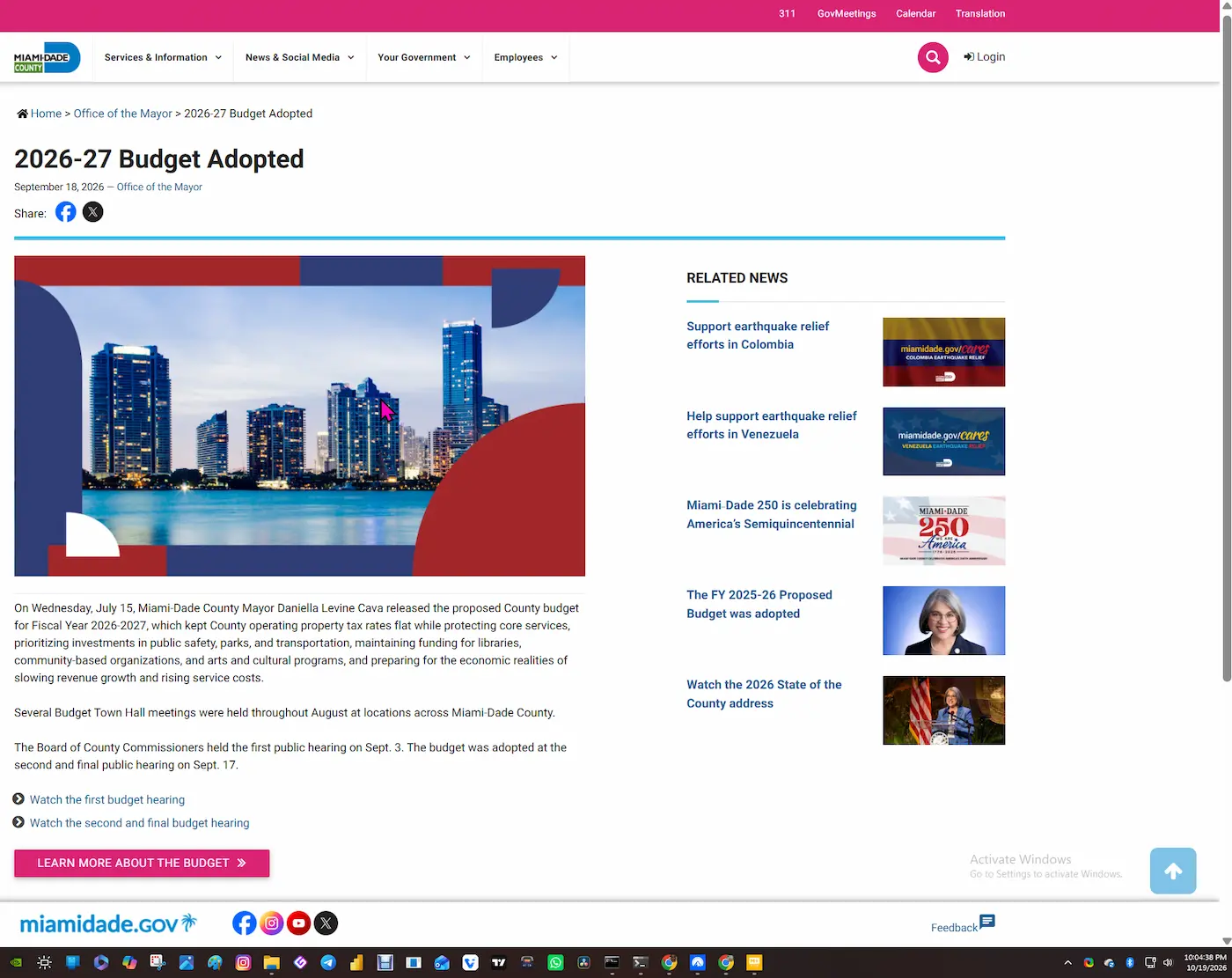Click the State of the County speech thumbnail

coord(943,710)
